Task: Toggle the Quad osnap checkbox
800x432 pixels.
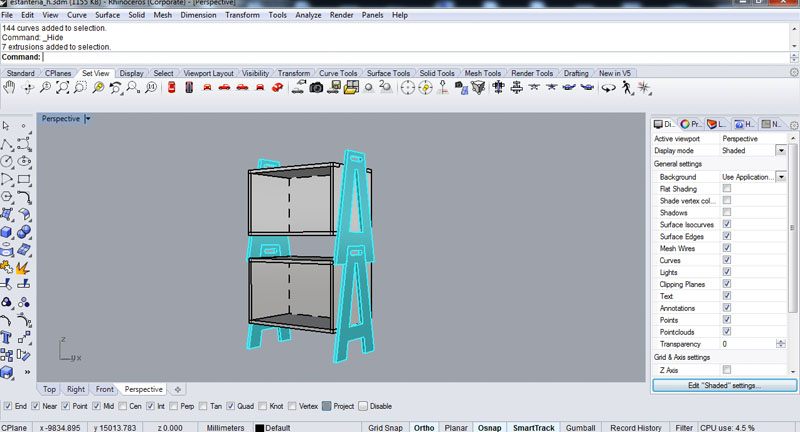Action: 231,406
